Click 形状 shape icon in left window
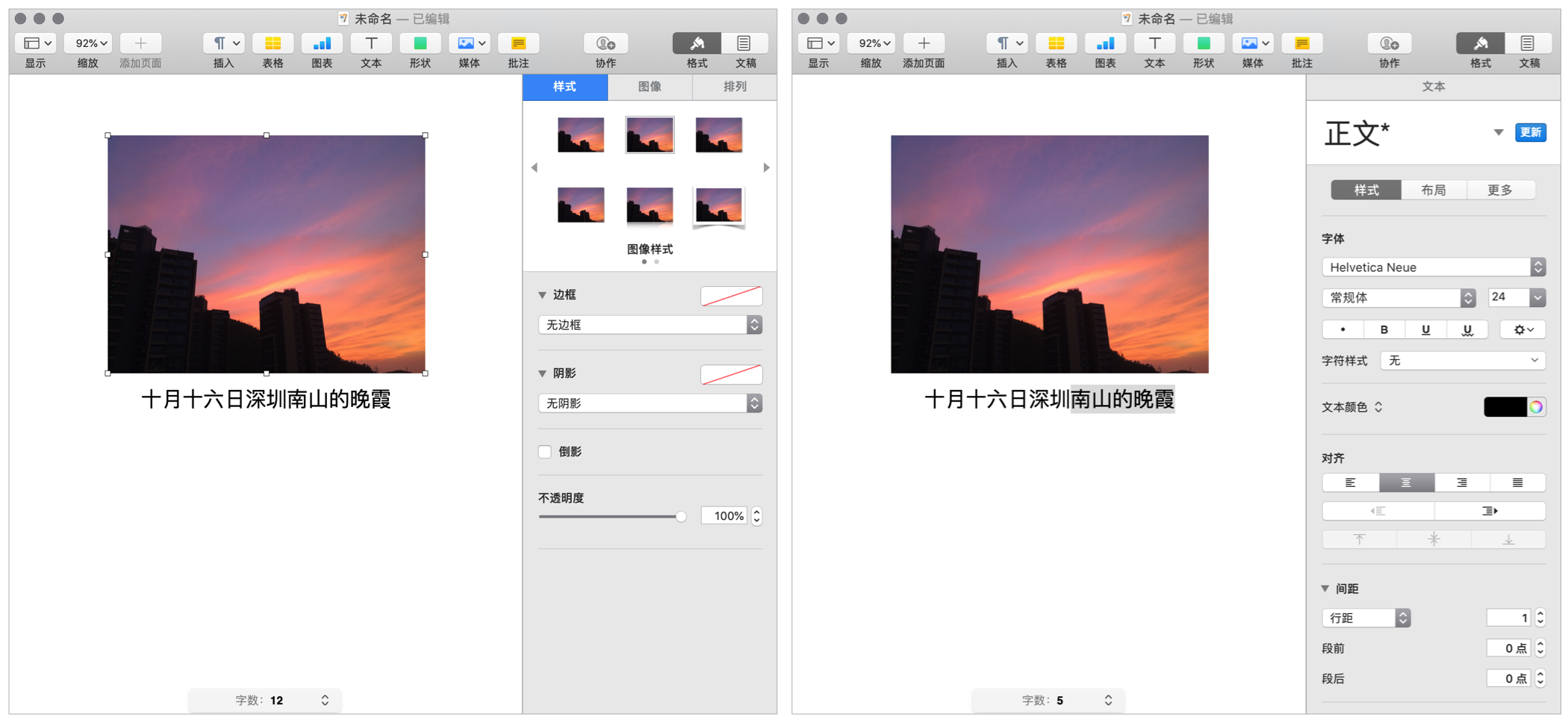This screenshot has width=1568, height=720. (x=420, y=43)
